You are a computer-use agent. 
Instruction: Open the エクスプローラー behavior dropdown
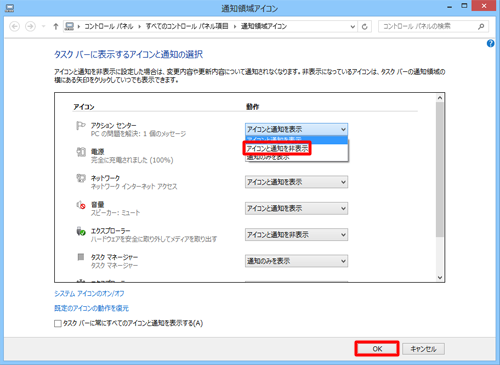pos(296,235)
